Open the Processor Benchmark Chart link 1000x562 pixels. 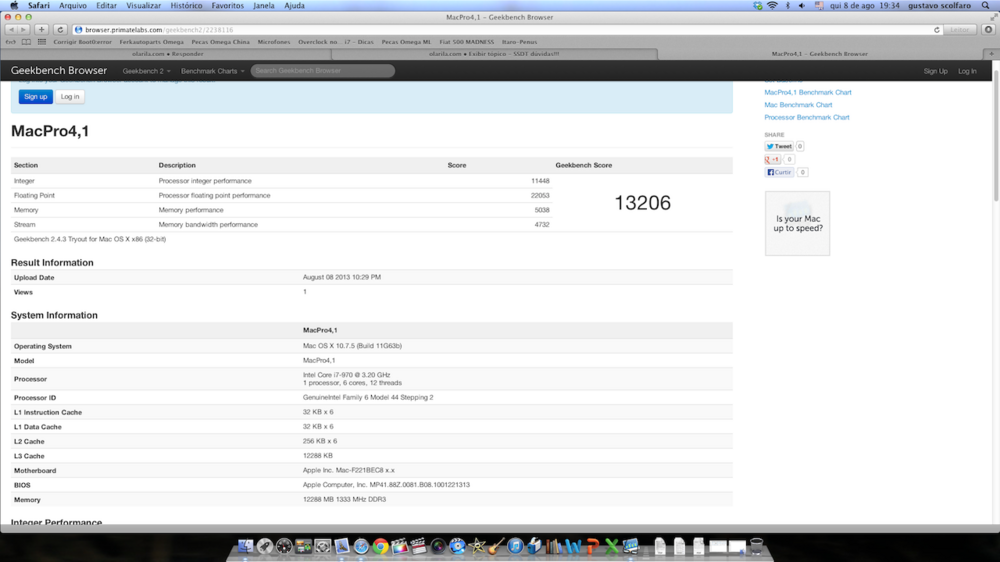(x=806, y=117)
